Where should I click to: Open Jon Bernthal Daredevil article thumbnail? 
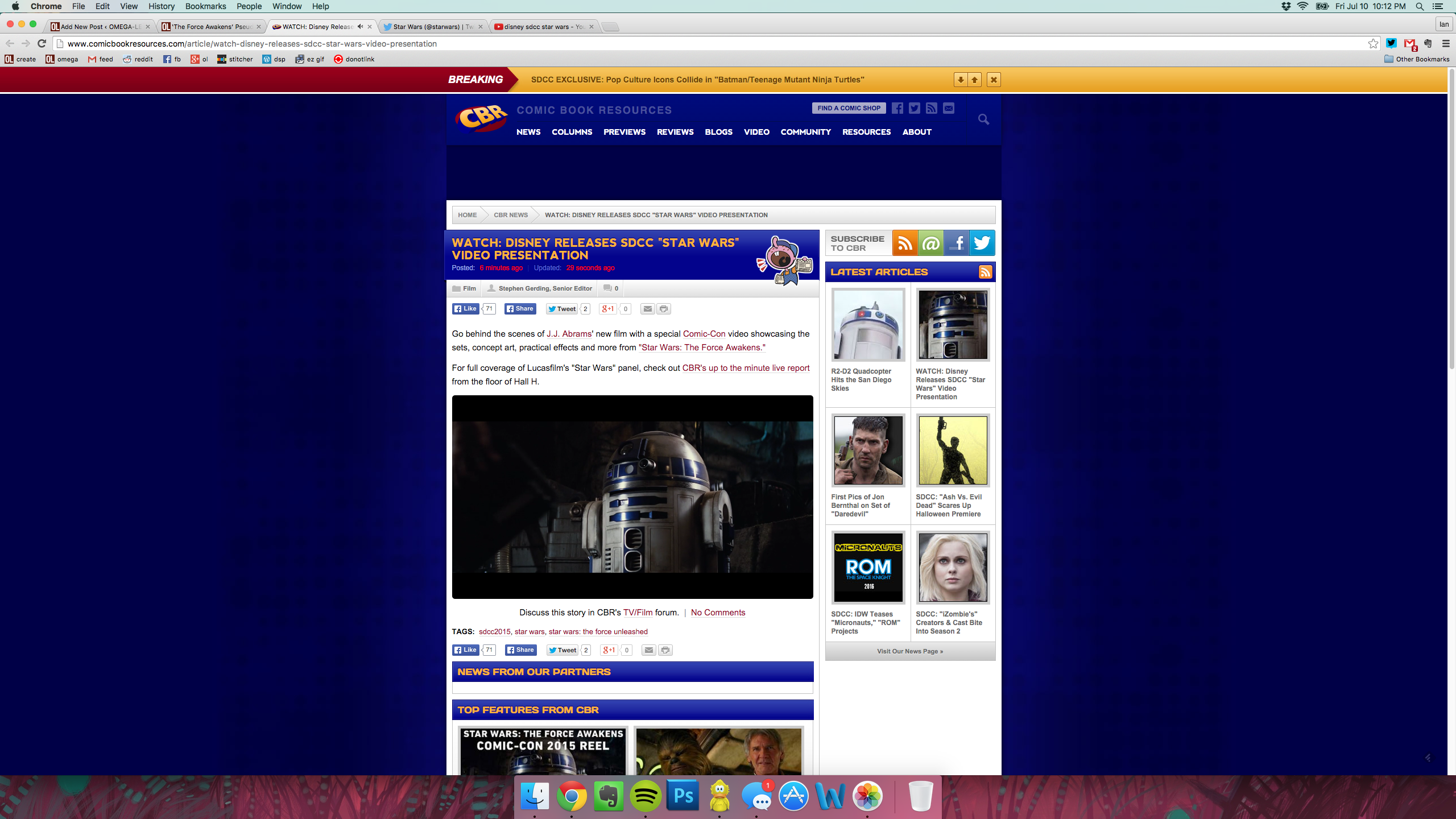[868, 450]
